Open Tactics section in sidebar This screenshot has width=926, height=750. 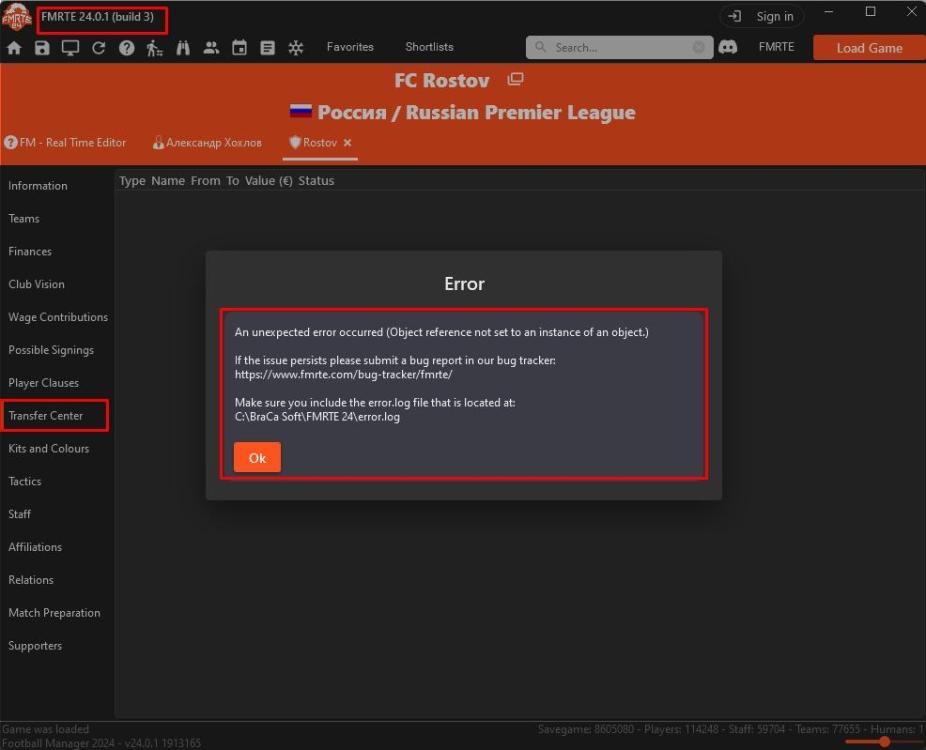pos(24,481)
